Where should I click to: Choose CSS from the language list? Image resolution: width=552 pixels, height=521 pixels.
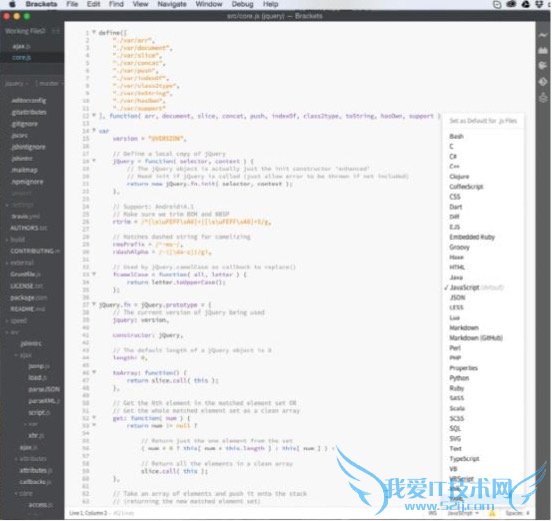455,197
